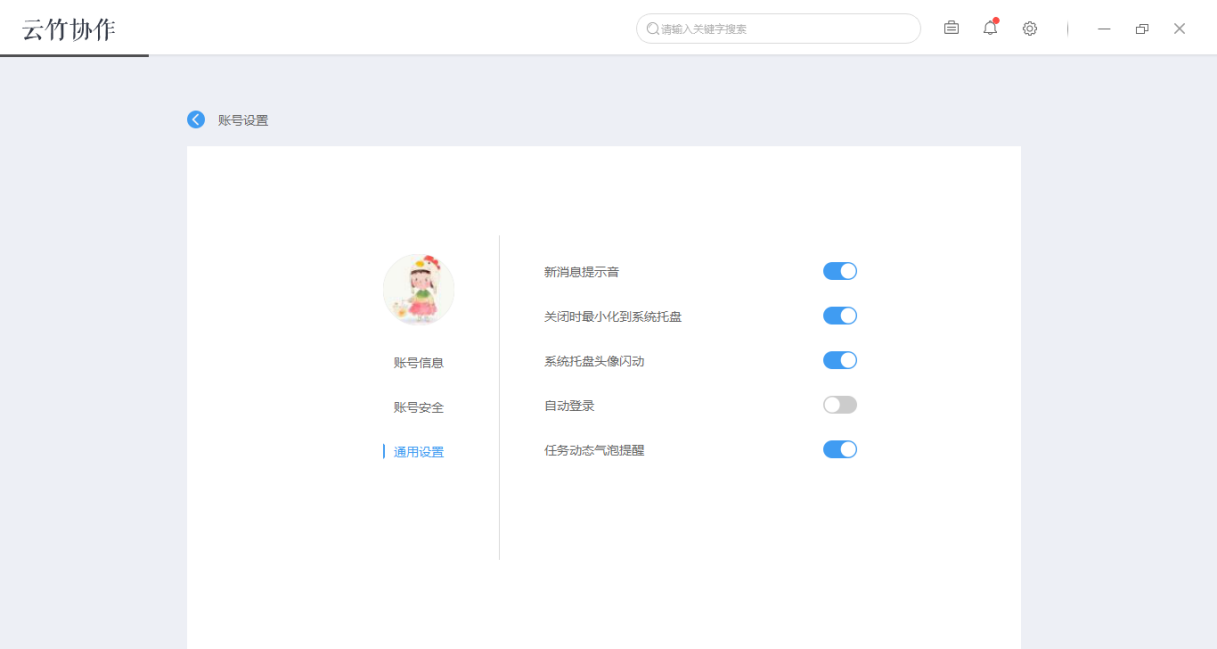The width and height of the screenshot is (1217, 649).
Task: Switch to the 账号安全 section
Action: click(x=419, y=406)
